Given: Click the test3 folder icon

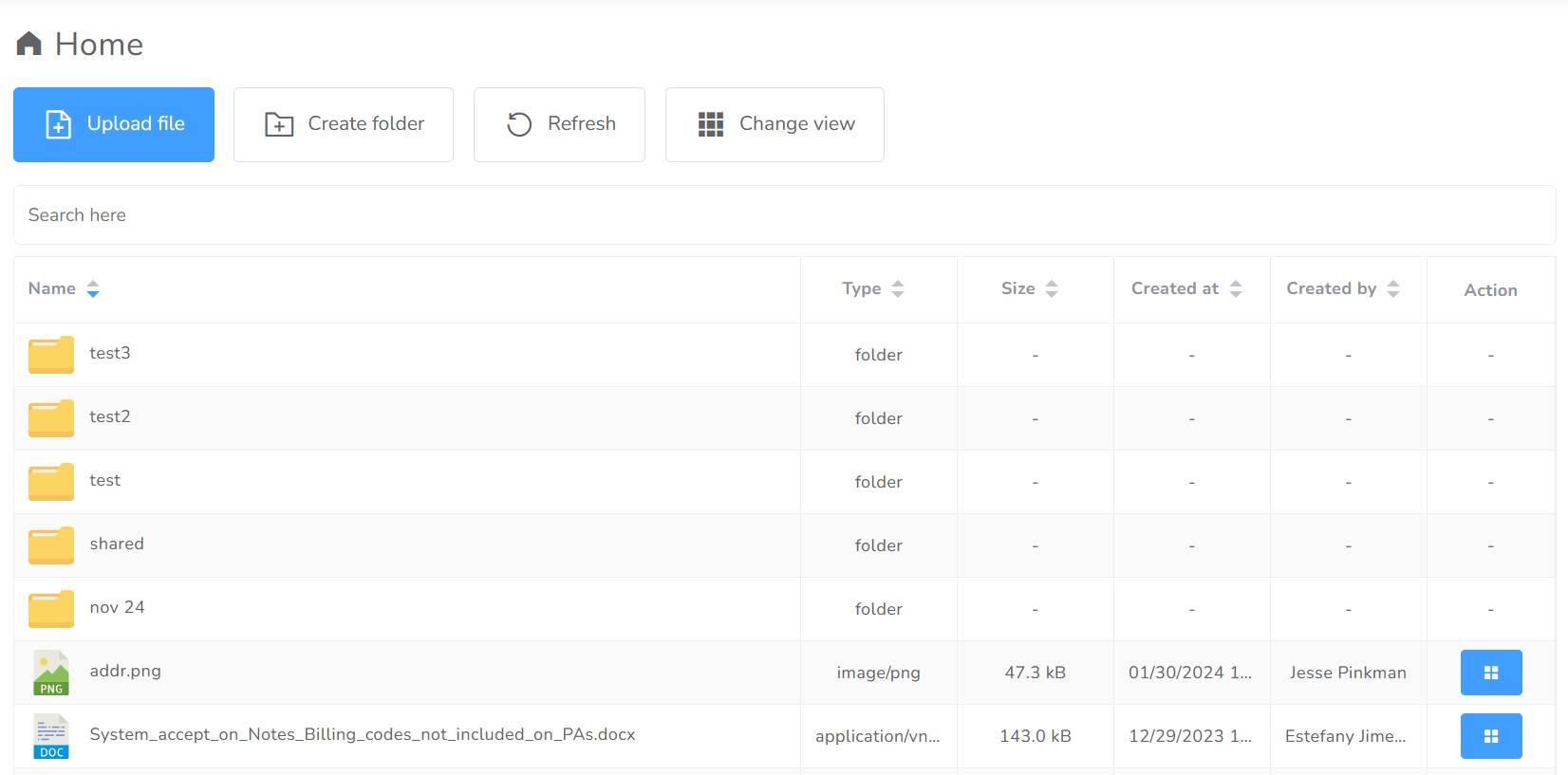Looking at the screenshot, I should 51,354.
